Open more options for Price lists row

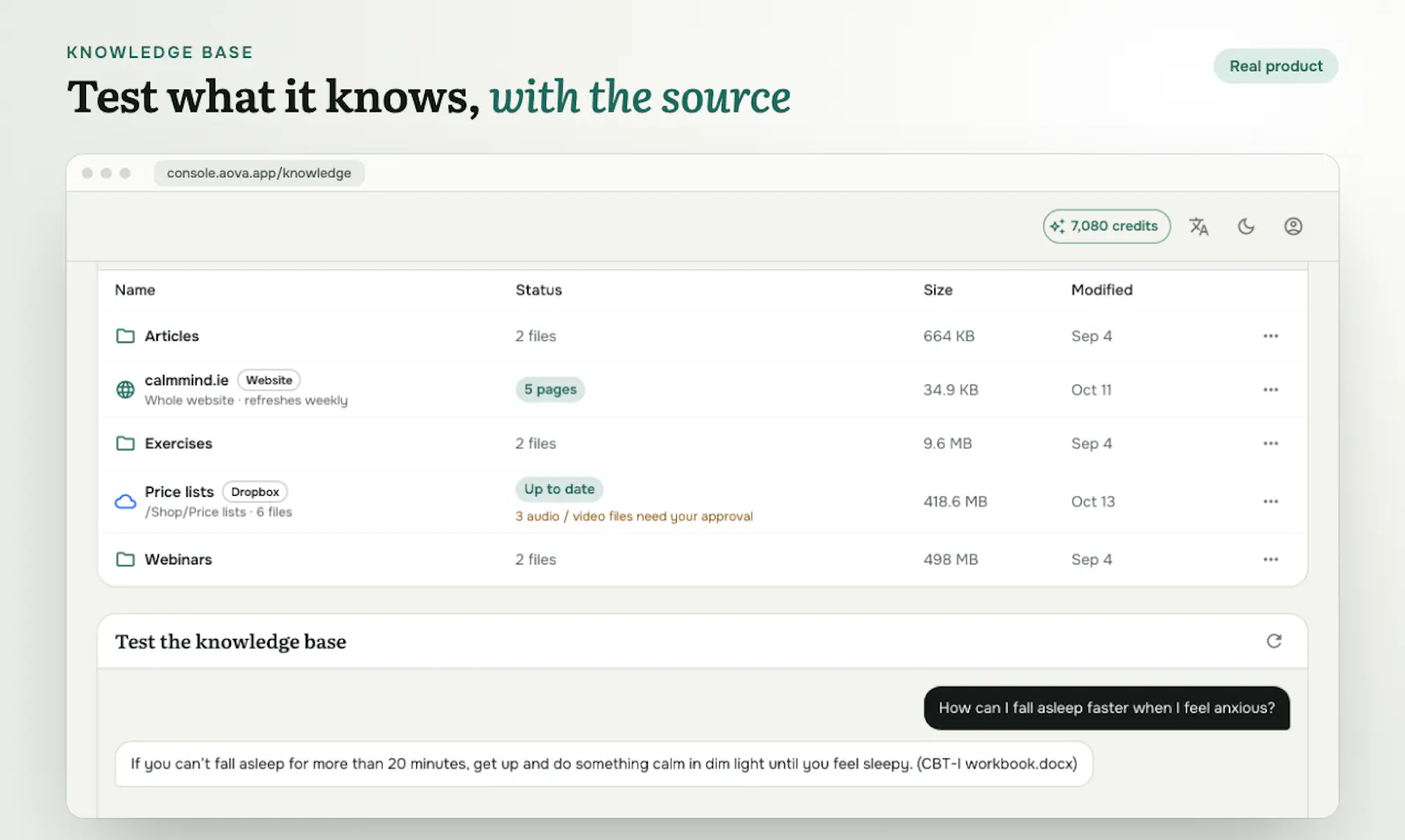[x=1271, y=501]
